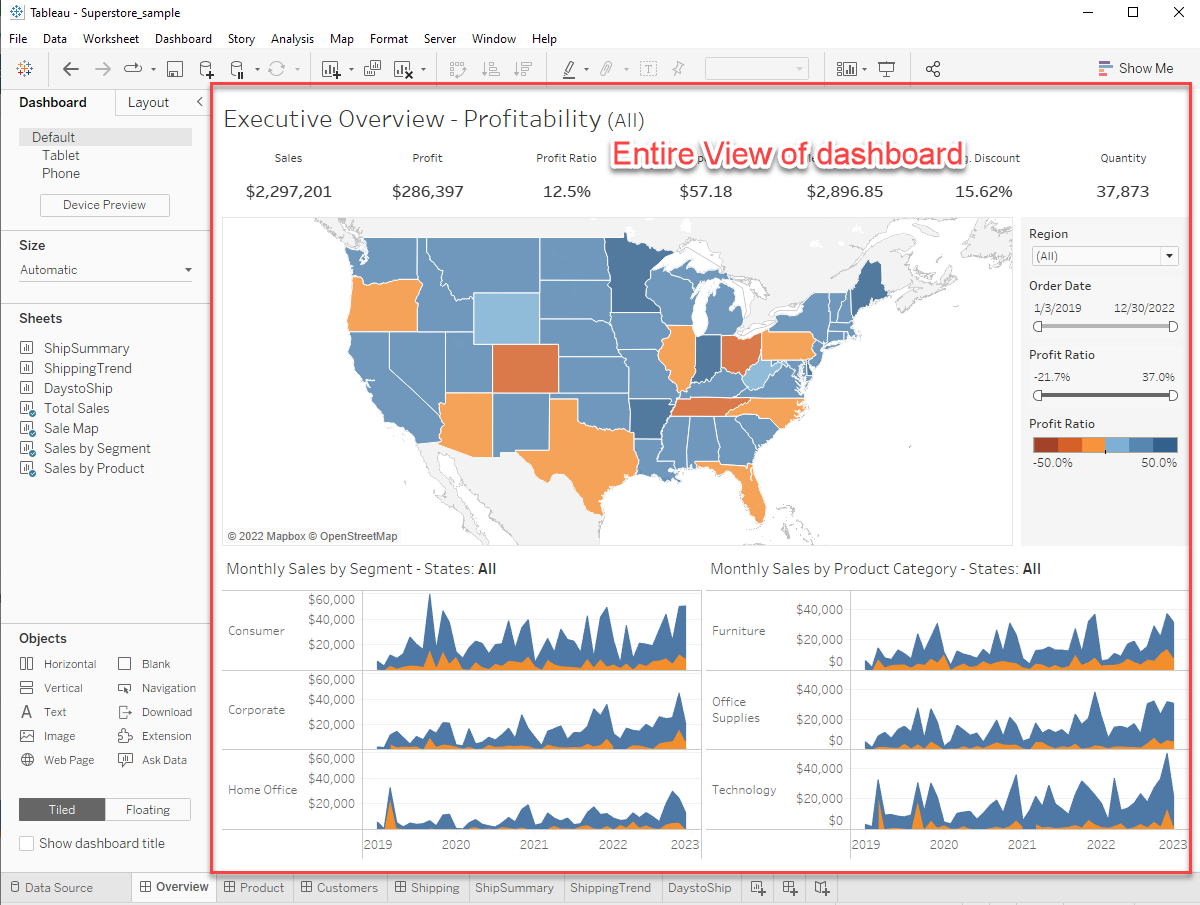Collapse the side pane with the arrow
Image resolution: width=1200 pixels, height=905 pixels.
(x=199, y=102)
